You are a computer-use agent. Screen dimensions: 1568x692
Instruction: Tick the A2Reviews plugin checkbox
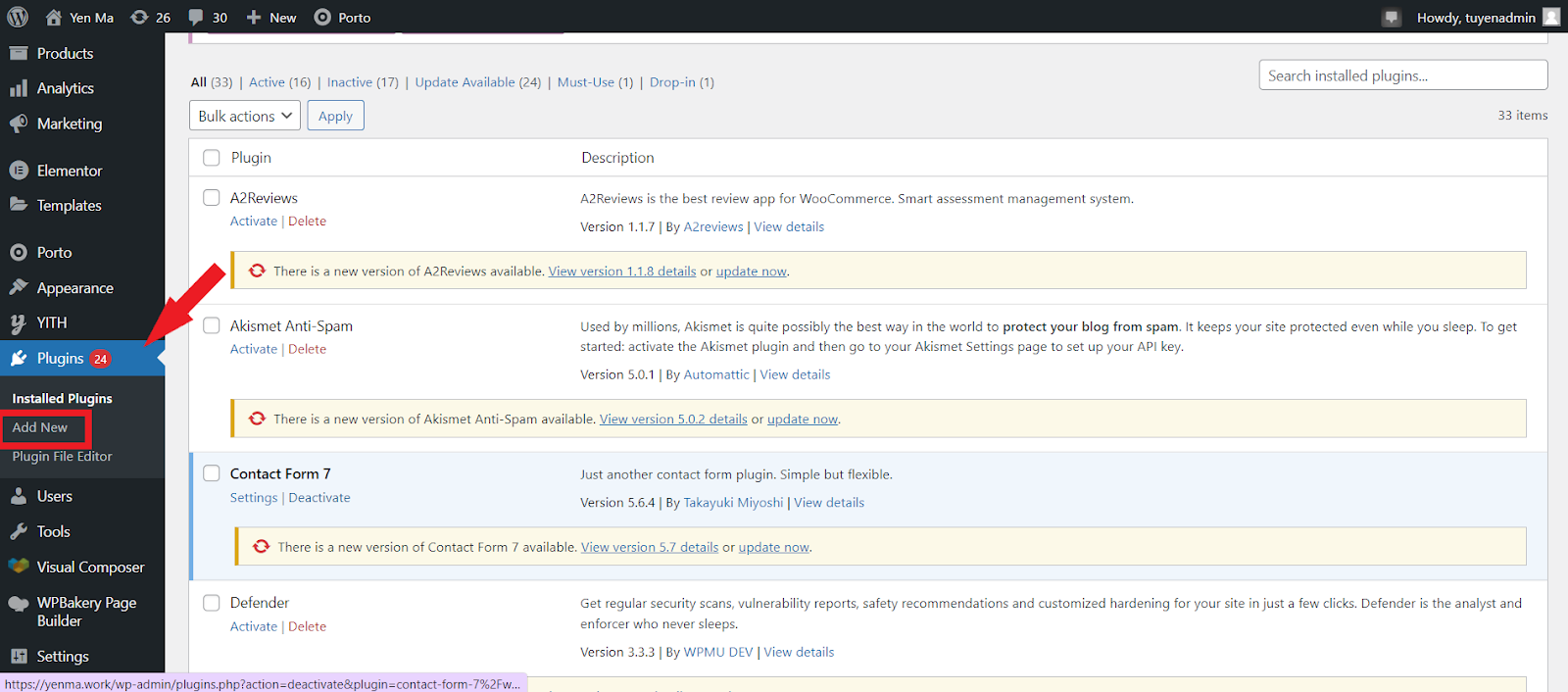click(212, 198)
